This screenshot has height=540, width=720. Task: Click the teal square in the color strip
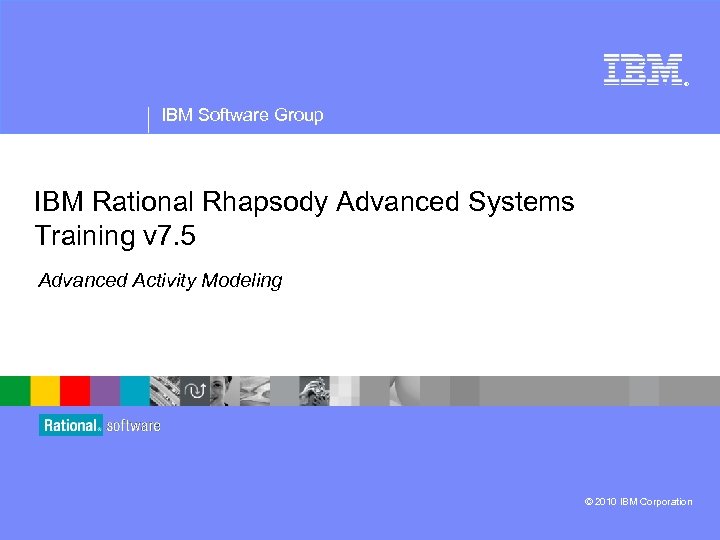pos(135,391)
